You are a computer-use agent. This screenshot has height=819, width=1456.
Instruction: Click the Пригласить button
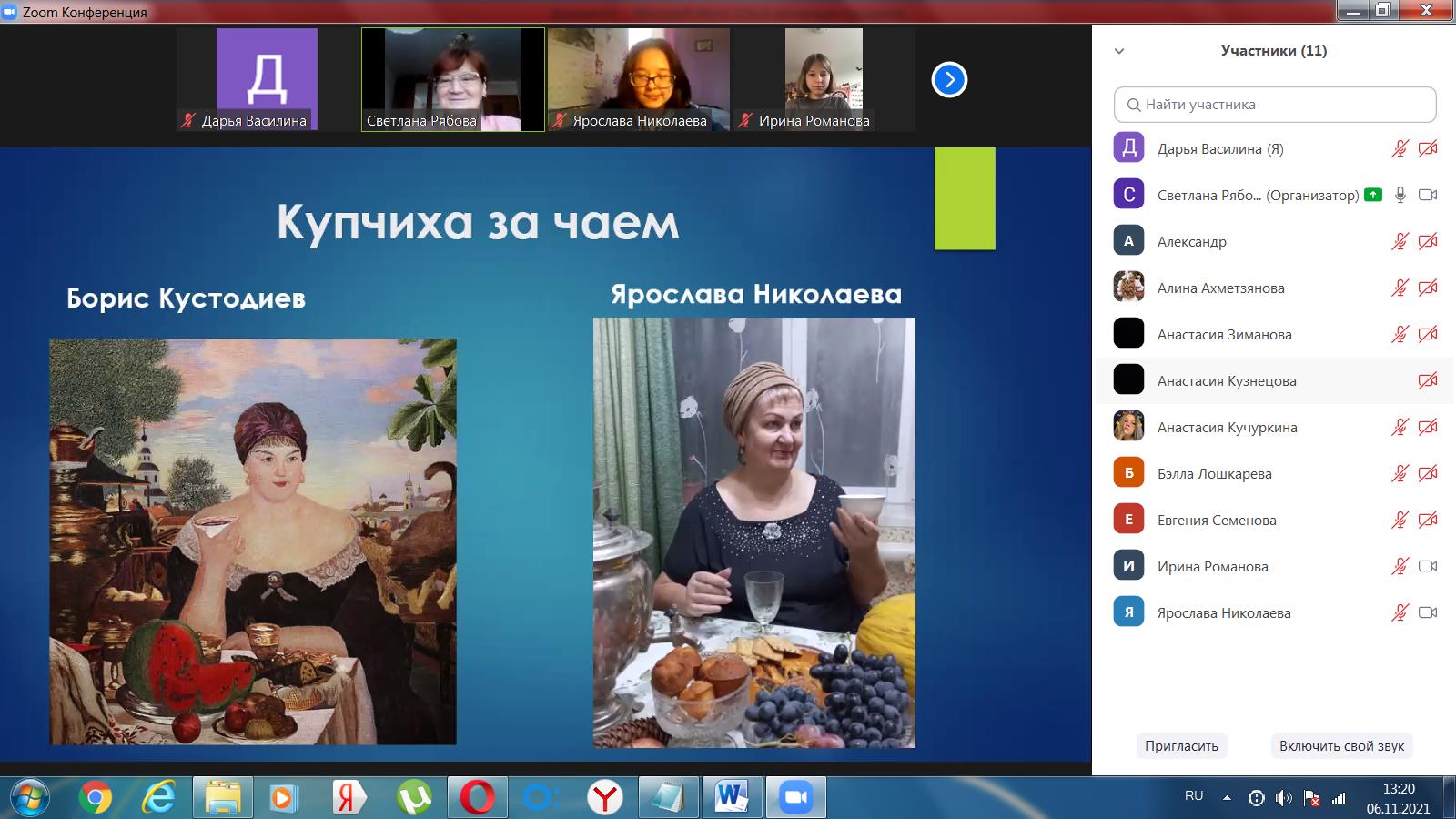pyautogui.click(x=1181, y=745)
